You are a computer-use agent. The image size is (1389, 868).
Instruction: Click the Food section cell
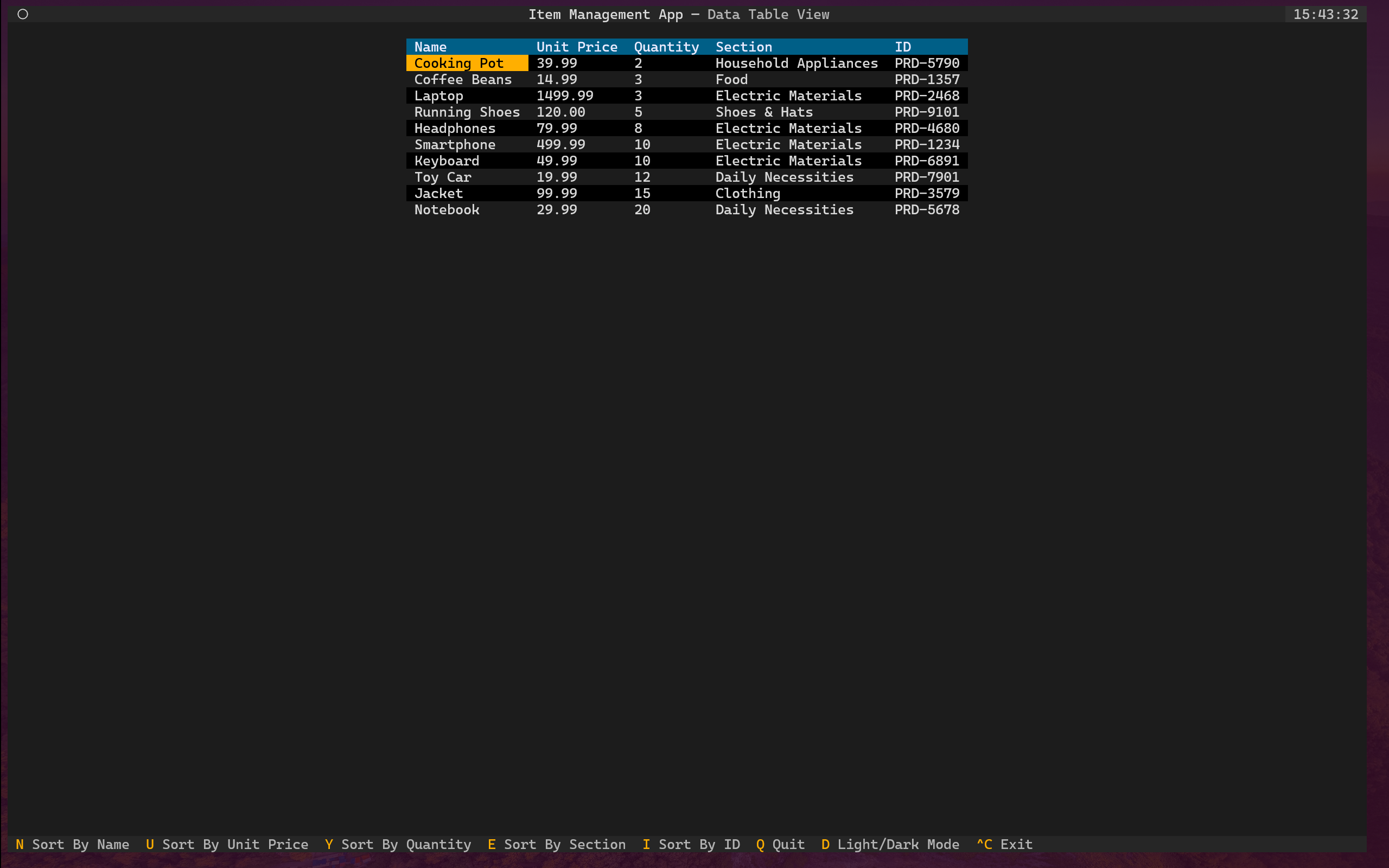point(797,79)
